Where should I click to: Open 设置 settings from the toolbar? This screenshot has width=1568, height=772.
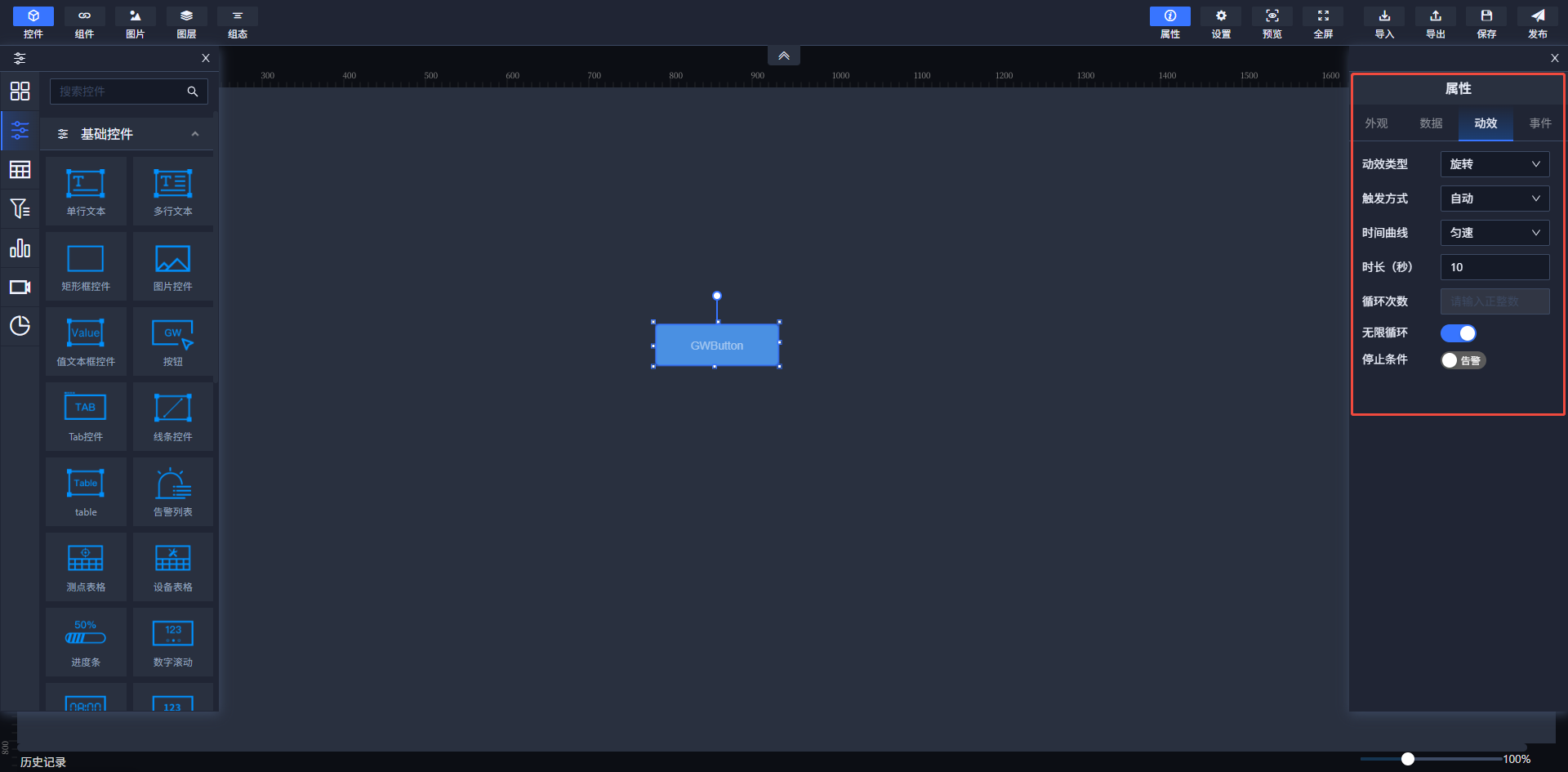point(1221,23)
